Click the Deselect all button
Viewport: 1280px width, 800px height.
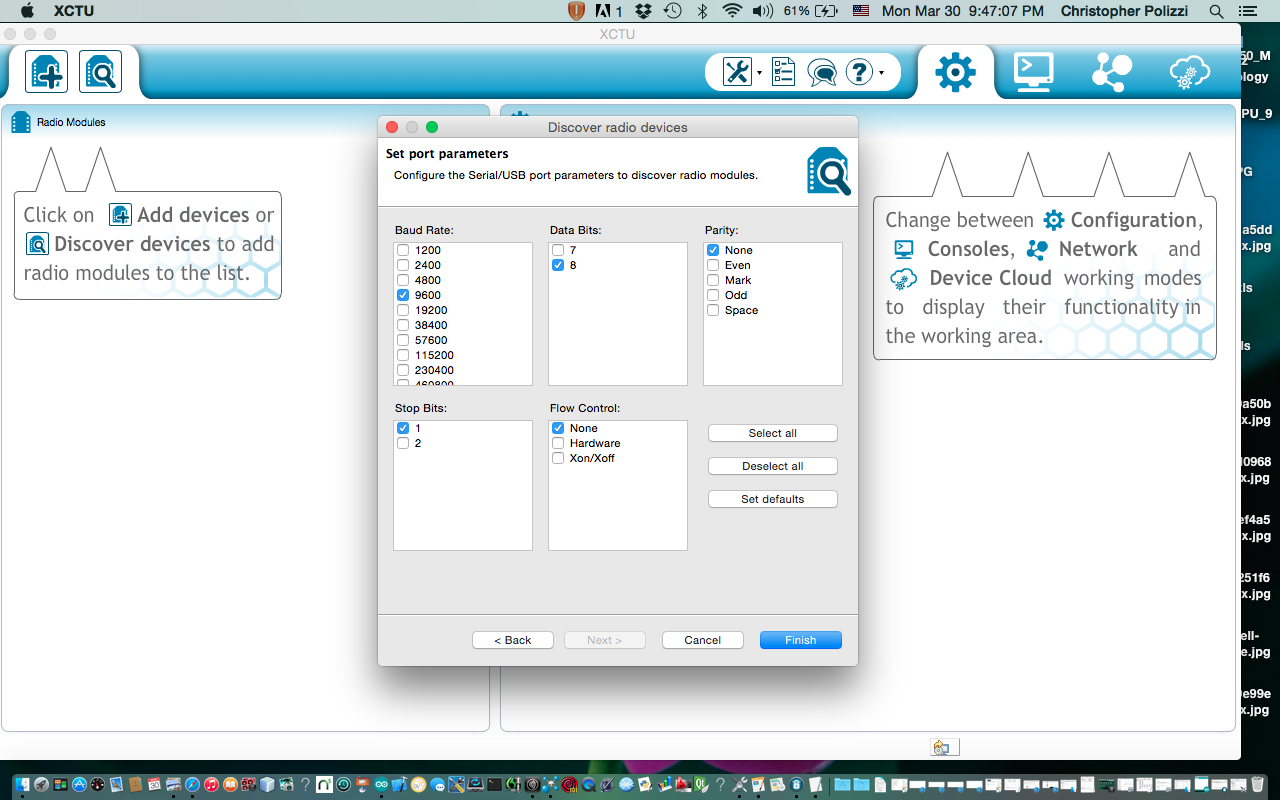point(773,466)
